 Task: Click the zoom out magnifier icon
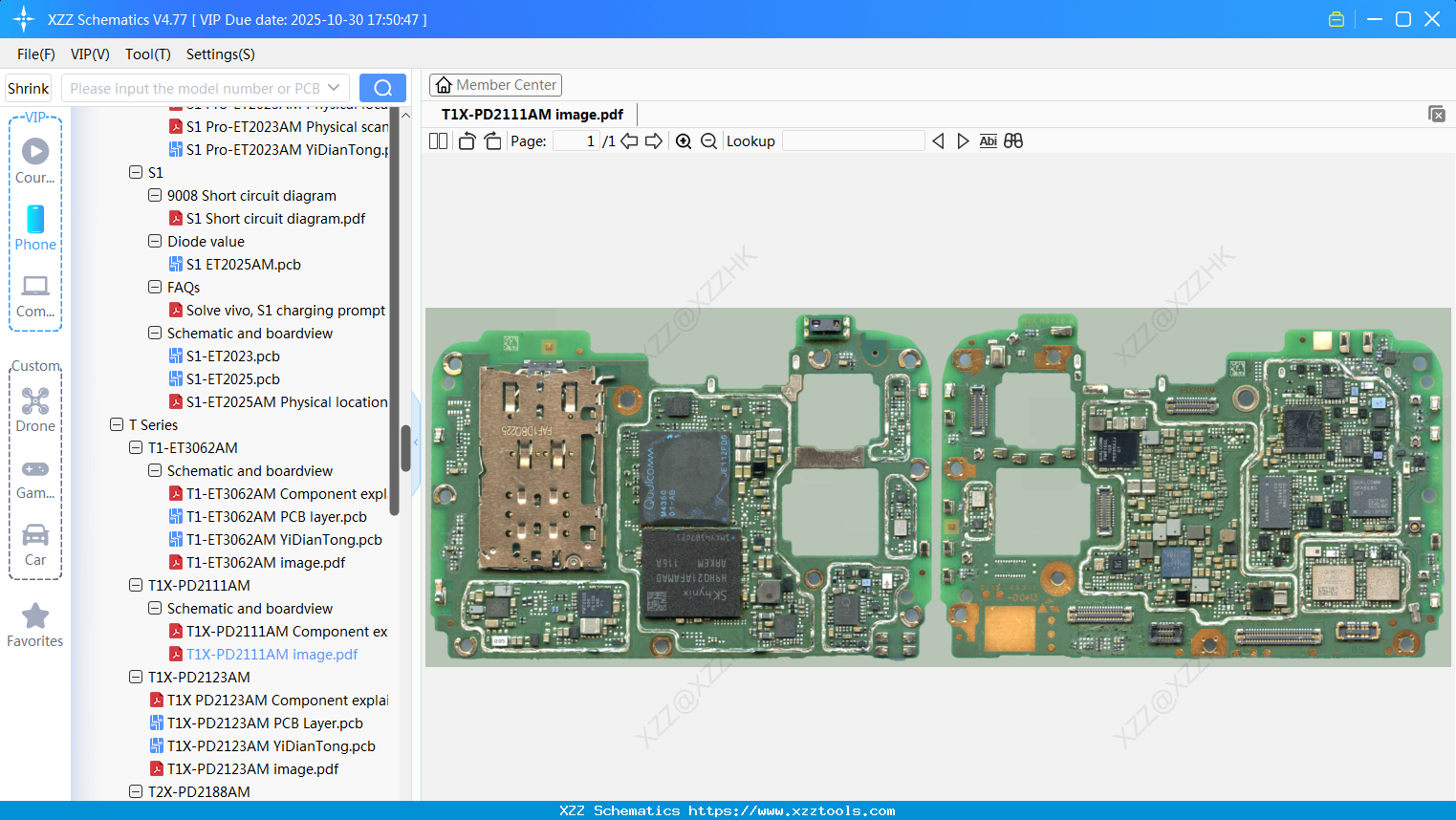[708, 141]
